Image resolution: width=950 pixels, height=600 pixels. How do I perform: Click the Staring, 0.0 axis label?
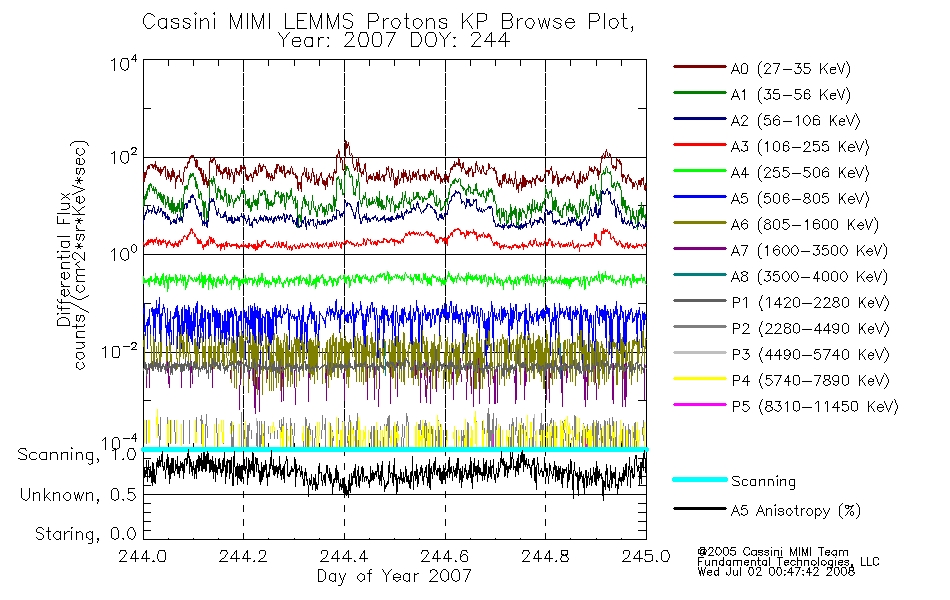pos(85,534)
